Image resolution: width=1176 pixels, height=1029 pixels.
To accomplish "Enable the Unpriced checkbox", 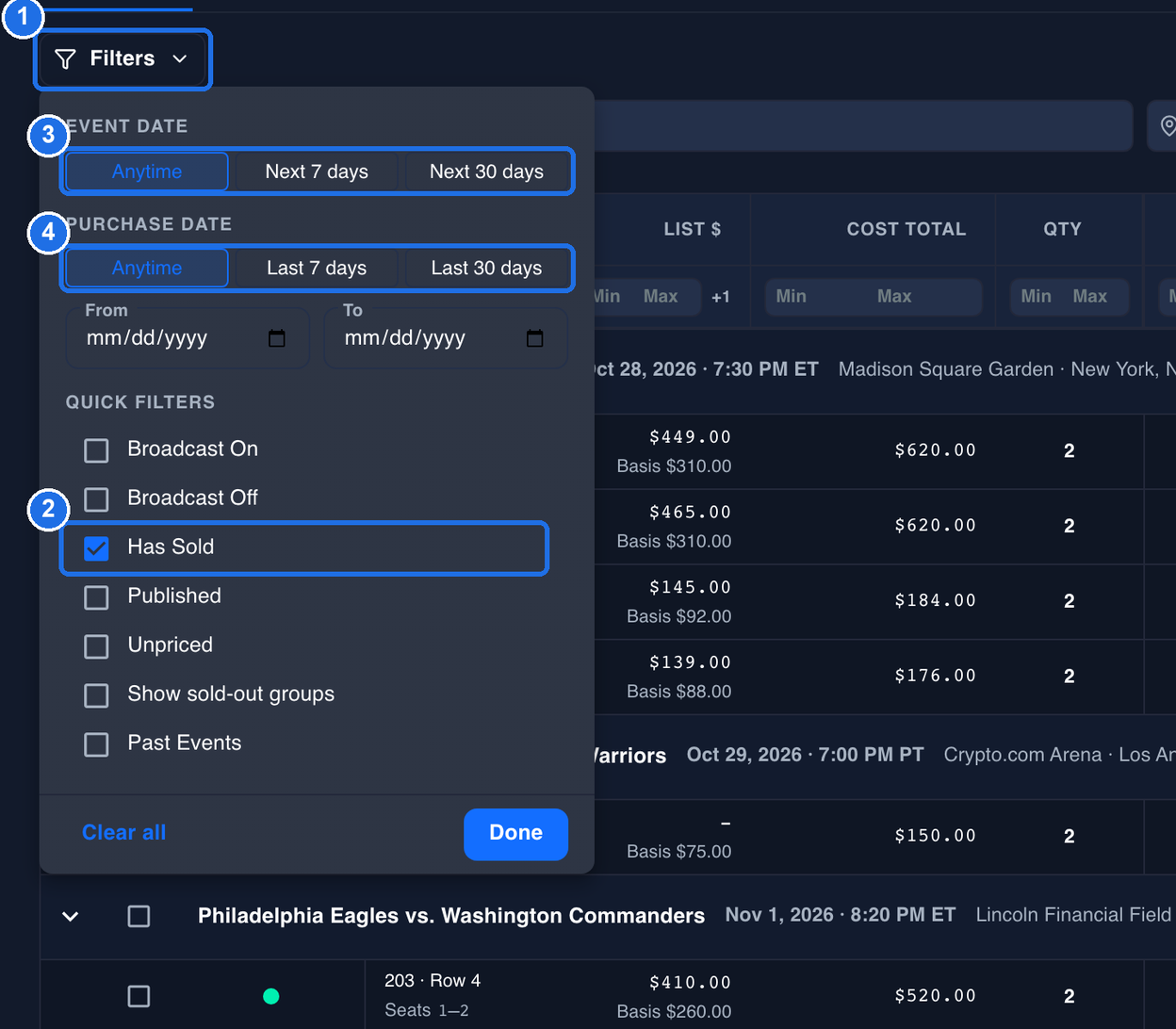I will tap(96, 646).
